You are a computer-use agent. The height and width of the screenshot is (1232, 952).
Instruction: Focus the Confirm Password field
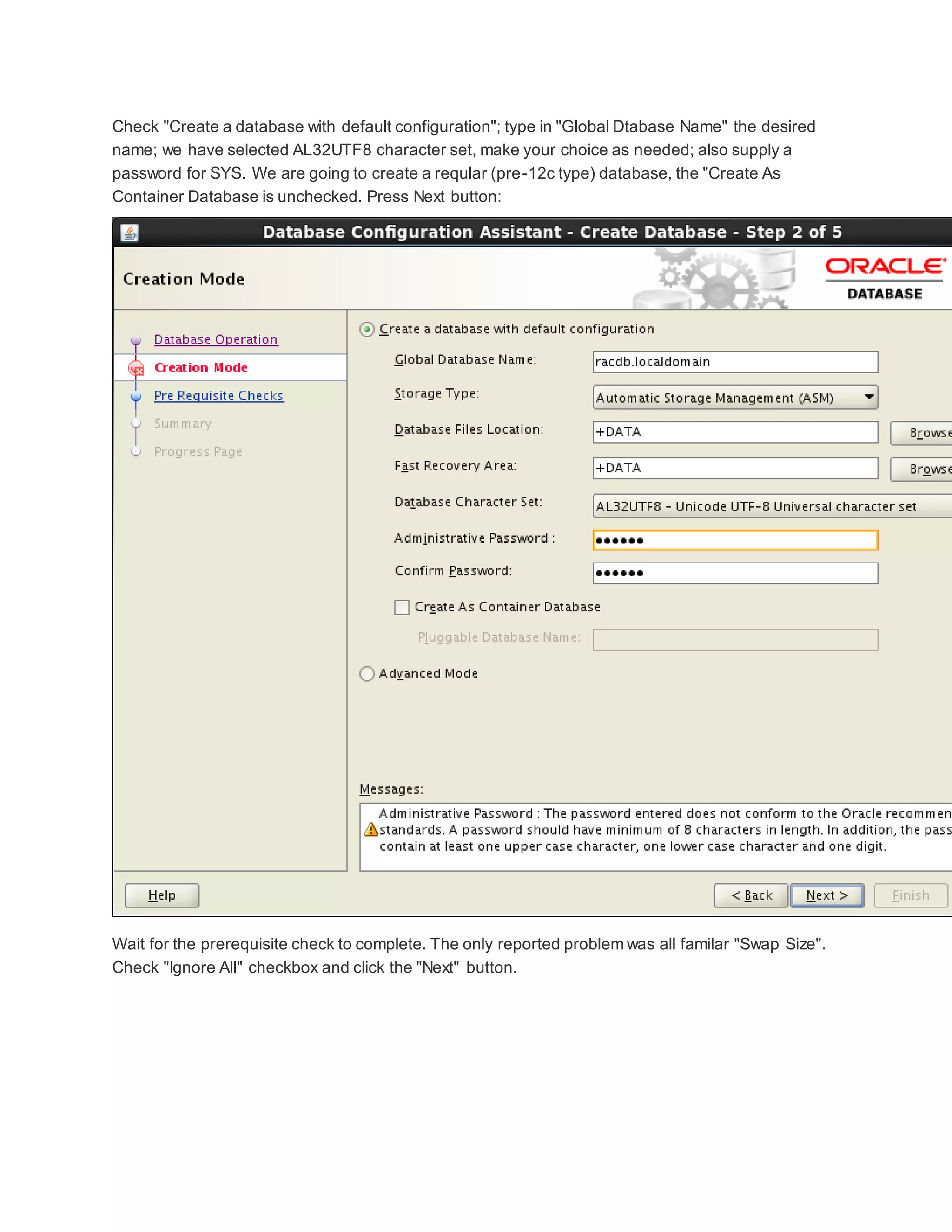coord(735,573)
